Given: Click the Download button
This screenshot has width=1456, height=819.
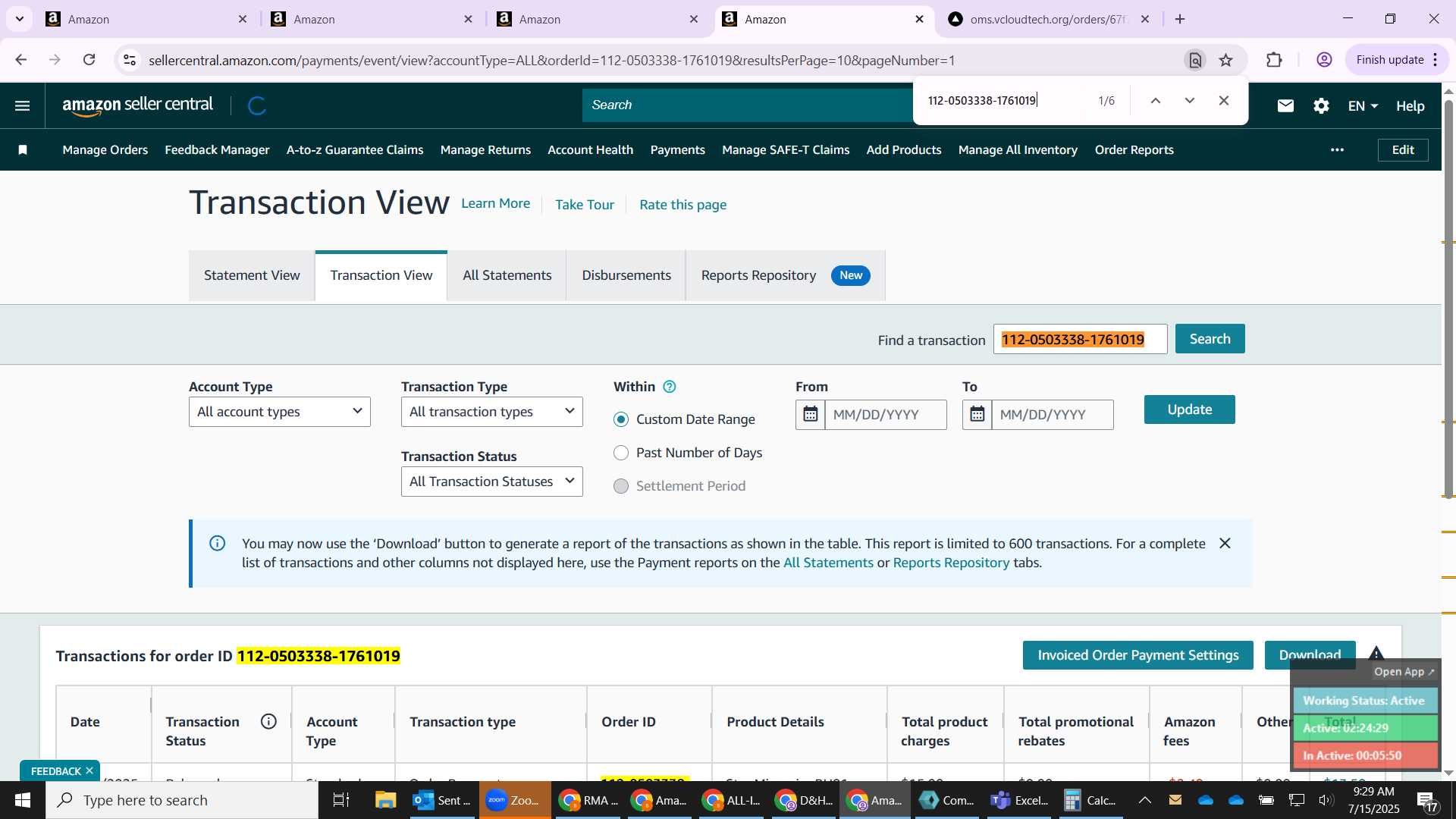Looking at the screenshot, I should point(1310,655).
